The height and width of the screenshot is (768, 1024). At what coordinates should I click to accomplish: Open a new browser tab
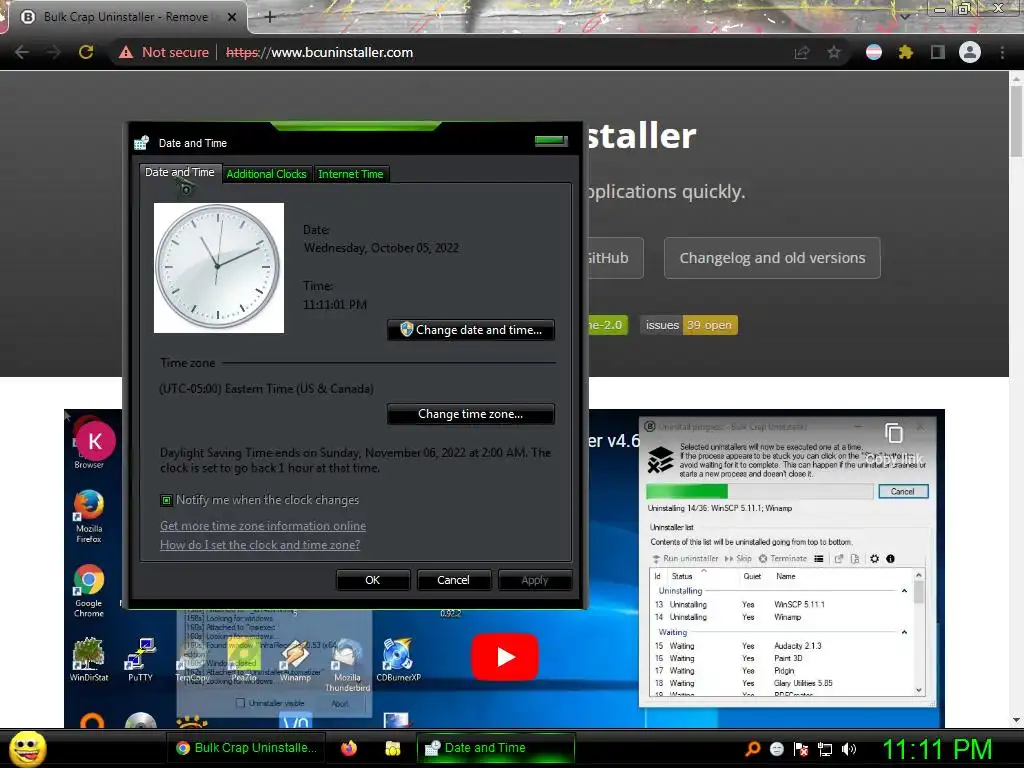[x=270, y=17]
